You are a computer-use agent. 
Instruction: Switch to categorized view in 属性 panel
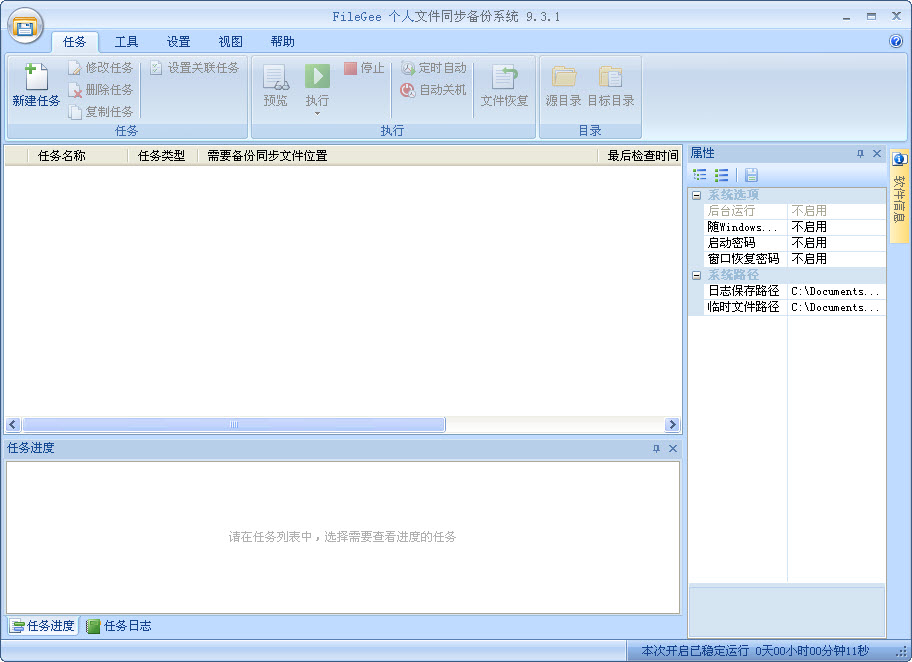[x=700, y=175]
